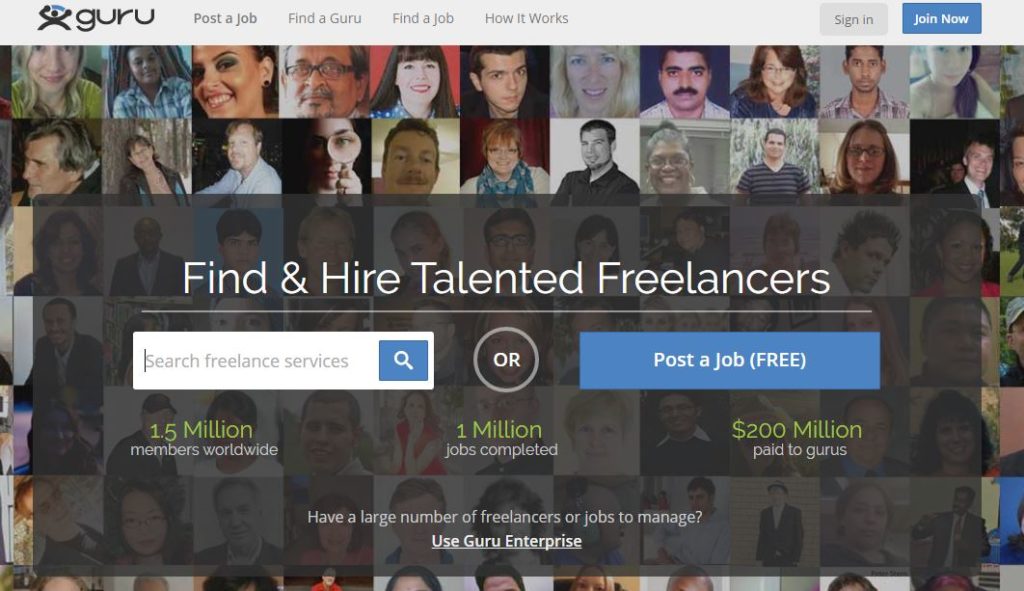Image resolution: width=1024 pixels, height=591 pixels.
Task: Select the photo of man with mustache in white shirt
Action: pyautogui.click(x=684, y=82)
